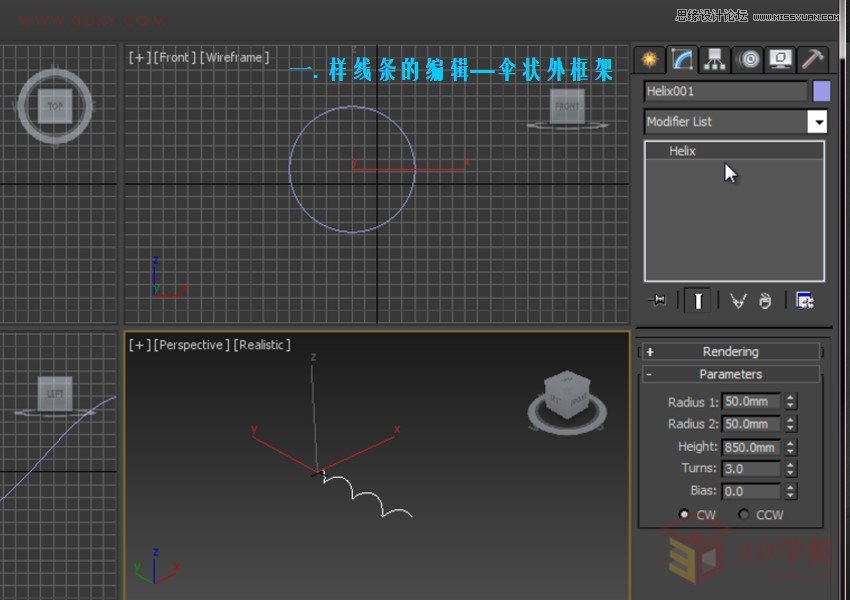Screen dimensions: 850x600
Task: Expand the Rendering rollout
Action: (731, 351)
